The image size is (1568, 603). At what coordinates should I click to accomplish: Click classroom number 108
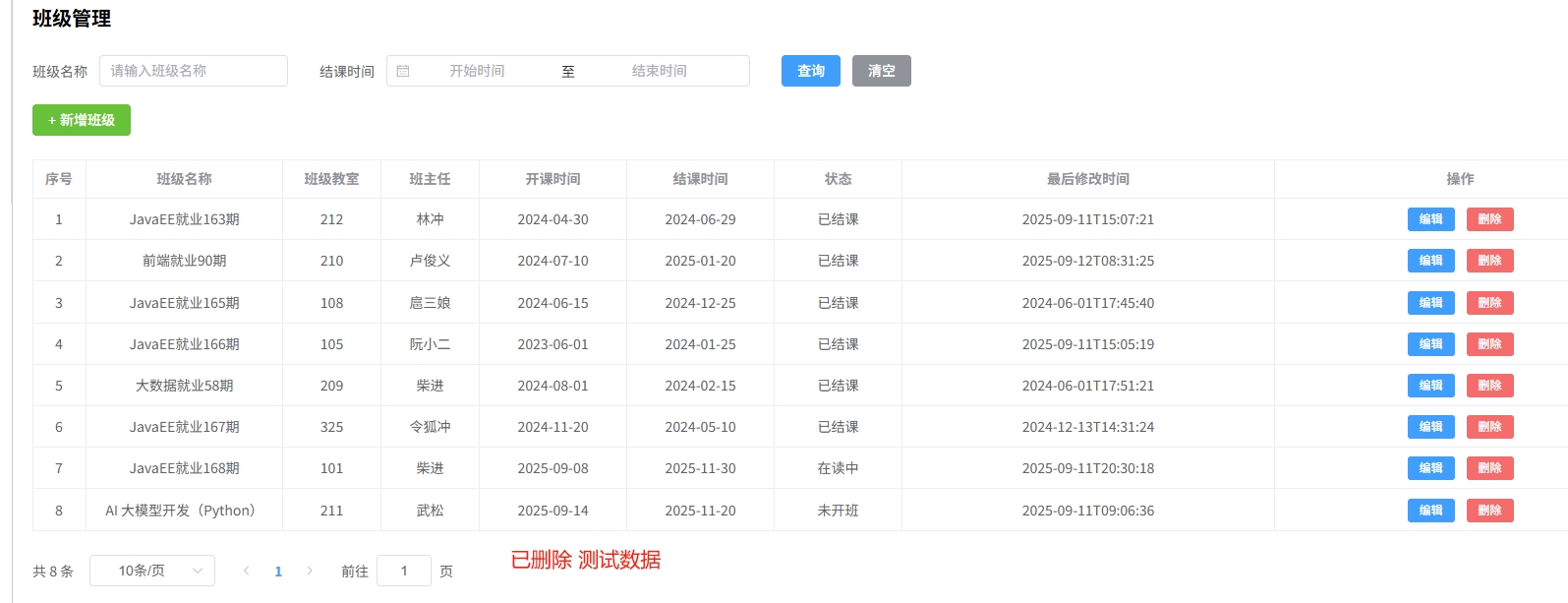332,303
